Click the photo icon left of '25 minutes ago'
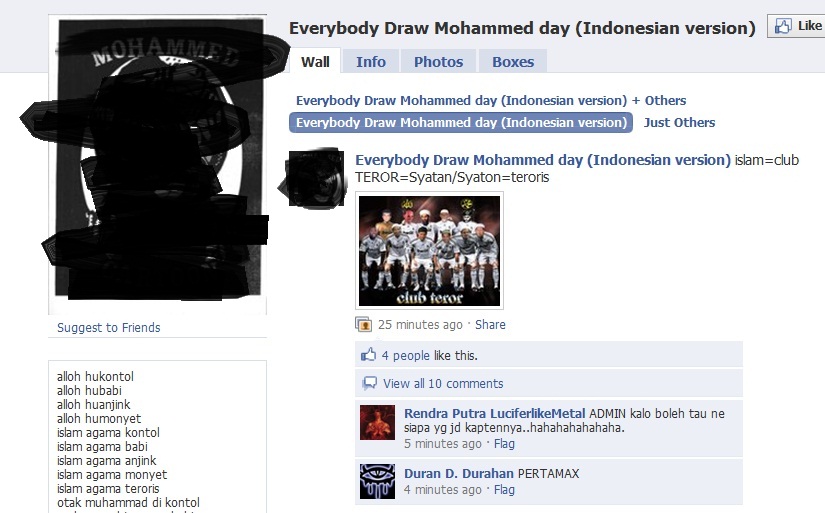 364,324
